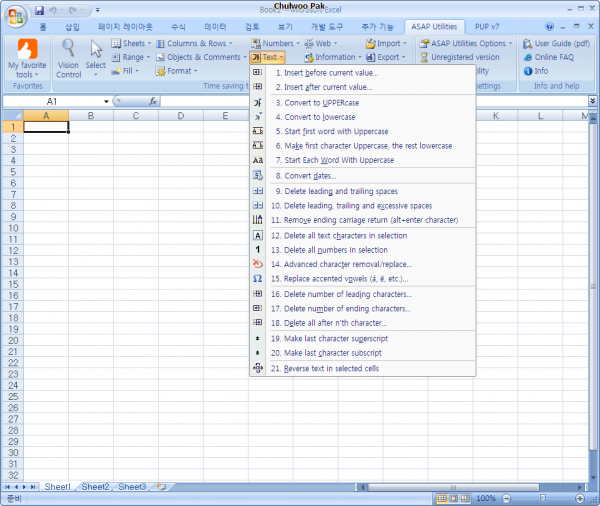Open the Web dropdown
The image size is (600, 506).
[x=321, y=43]
